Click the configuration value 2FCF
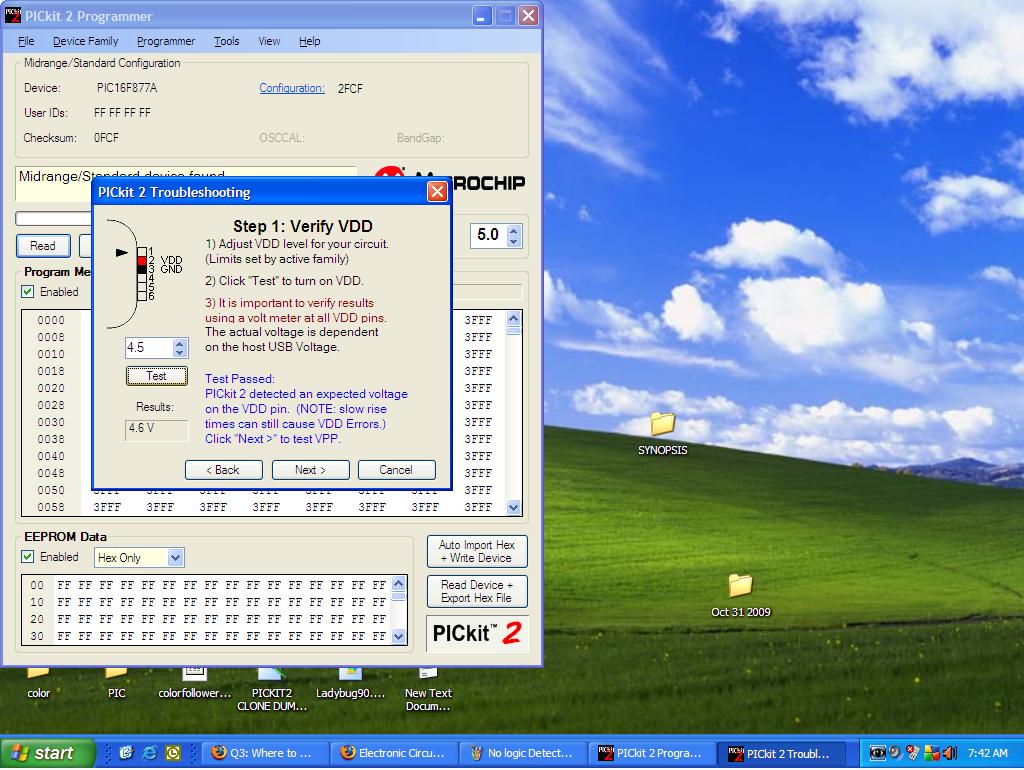The width and height of the screenshot is (1024, 770). (350, 89)
